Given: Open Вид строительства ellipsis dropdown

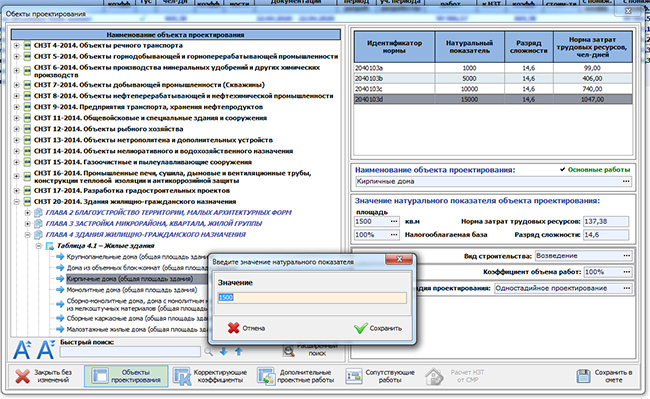Looking at the screenshot, I should (627, 256).
